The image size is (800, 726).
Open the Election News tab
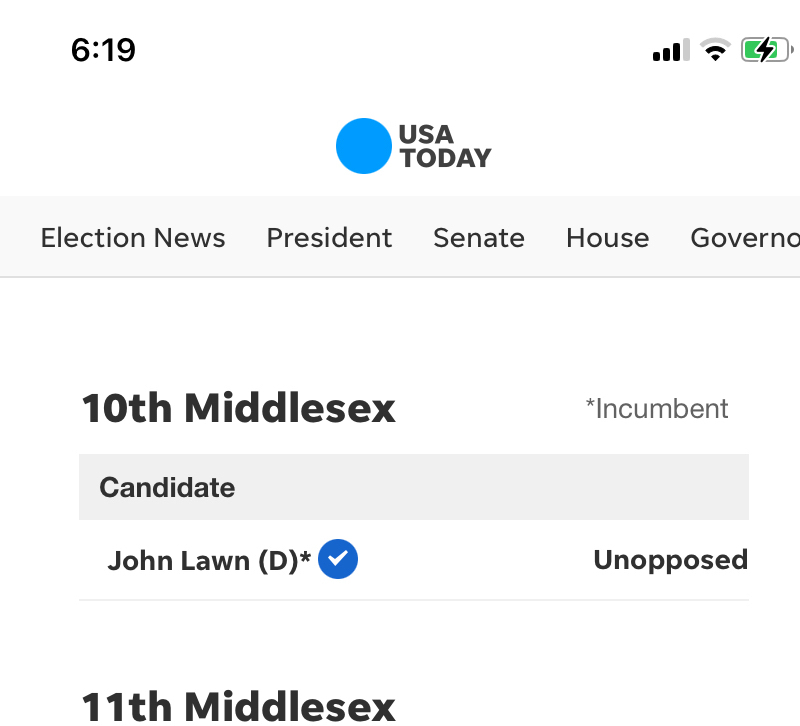[x=133, y=238]
